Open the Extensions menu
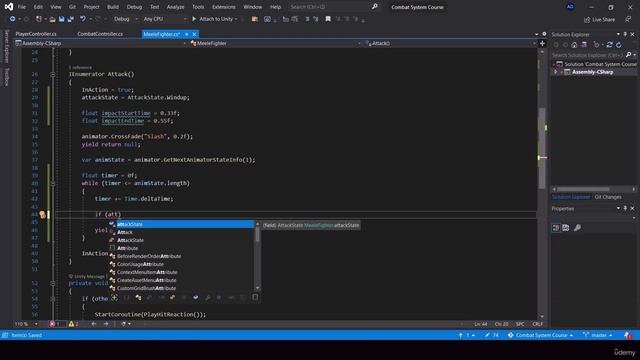 224,7
